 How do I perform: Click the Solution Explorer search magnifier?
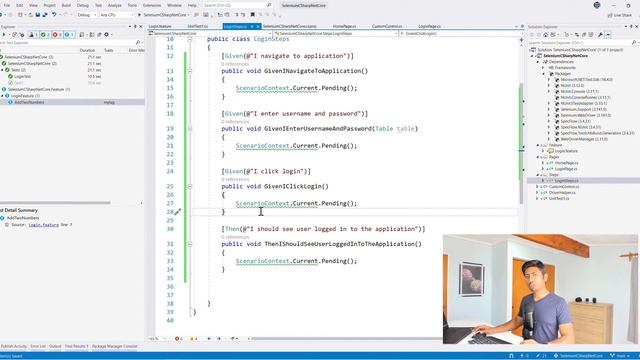click(633, 42)
